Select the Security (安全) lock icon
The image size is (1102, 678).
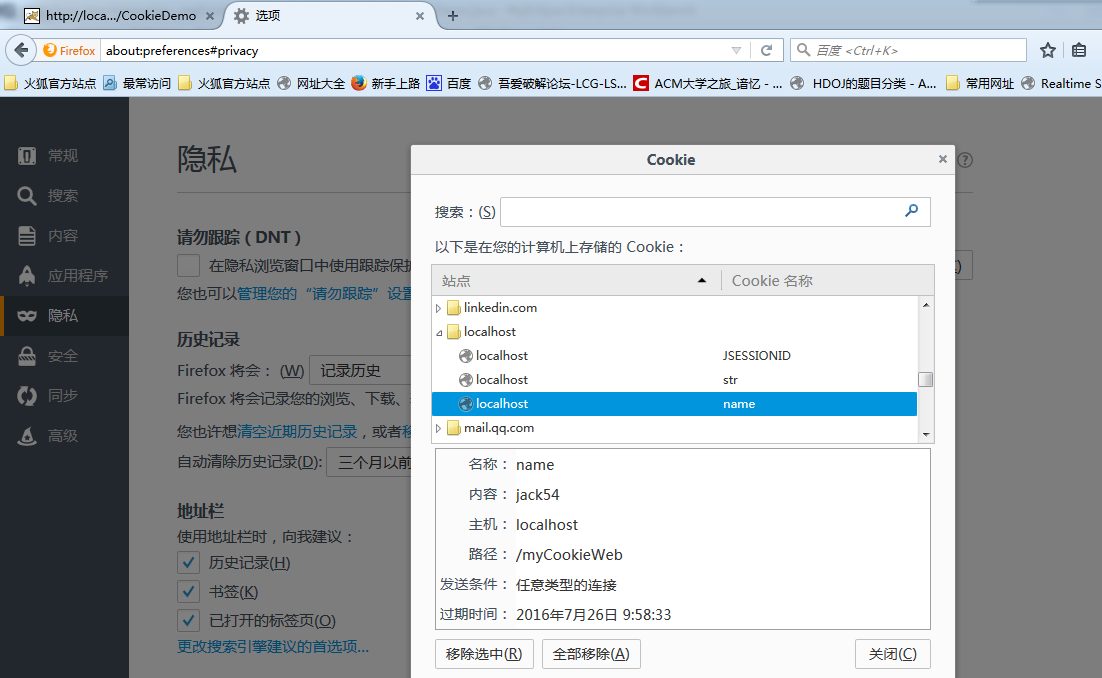click(27, 356)
